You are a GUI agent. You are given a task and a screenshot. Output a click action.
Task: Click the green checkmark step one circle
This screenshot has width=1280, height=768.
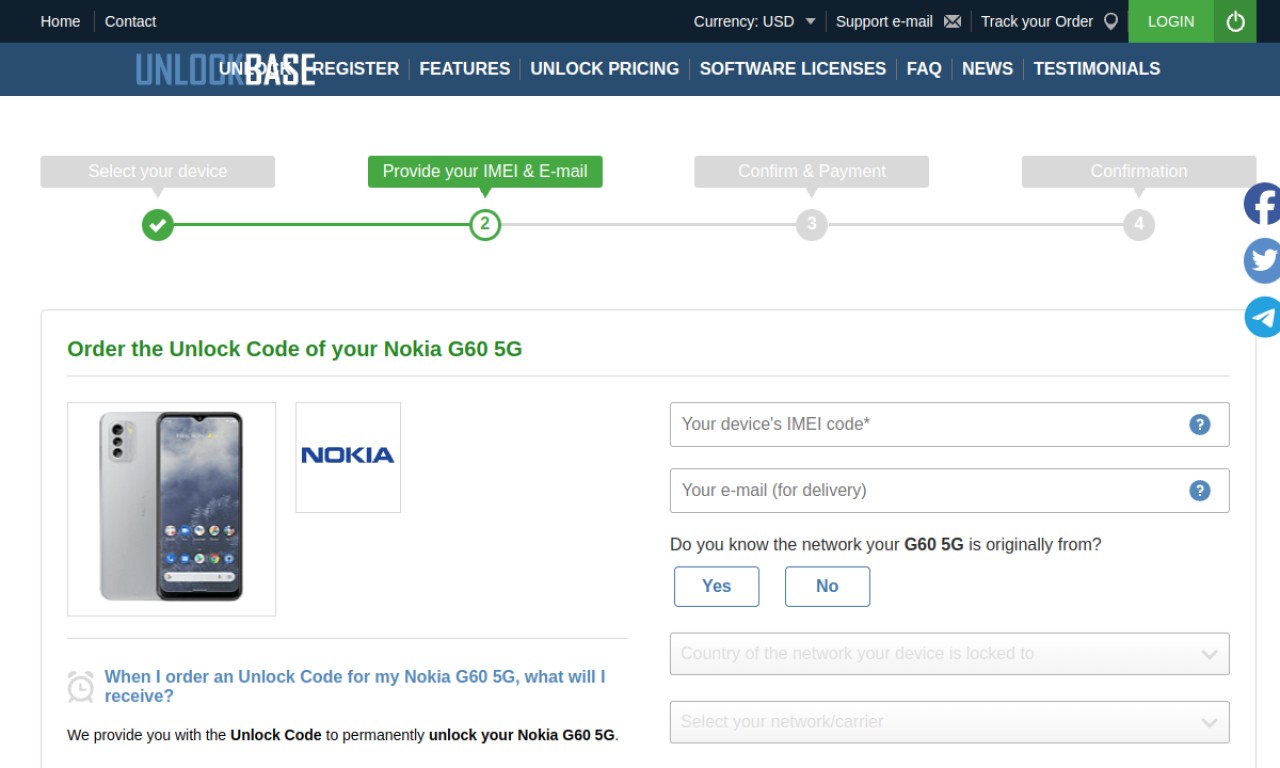pos(157,224)
